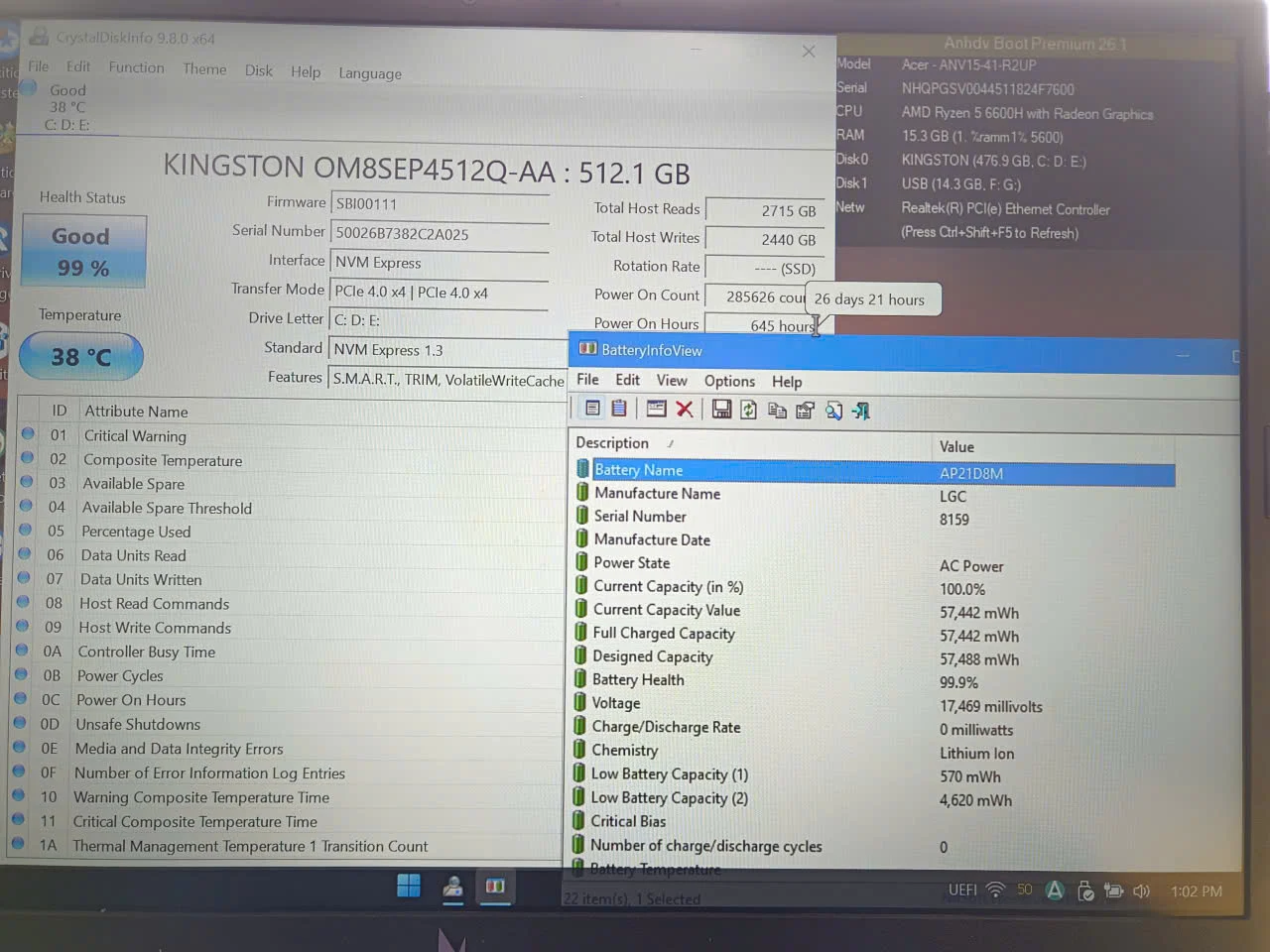
Task: Click the Find magnifier toolbar icon
Action: 833,410
